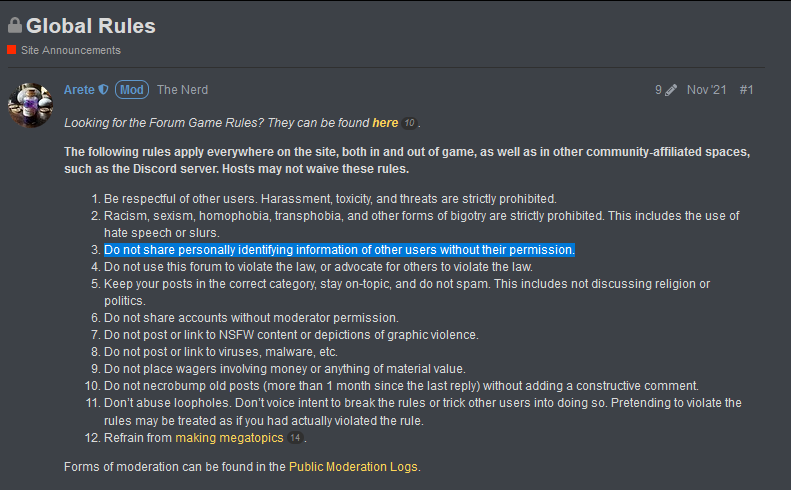Click rule 12 Refrain from text
The width and height of the screenshot is (791, 490).
coord(138,438)
